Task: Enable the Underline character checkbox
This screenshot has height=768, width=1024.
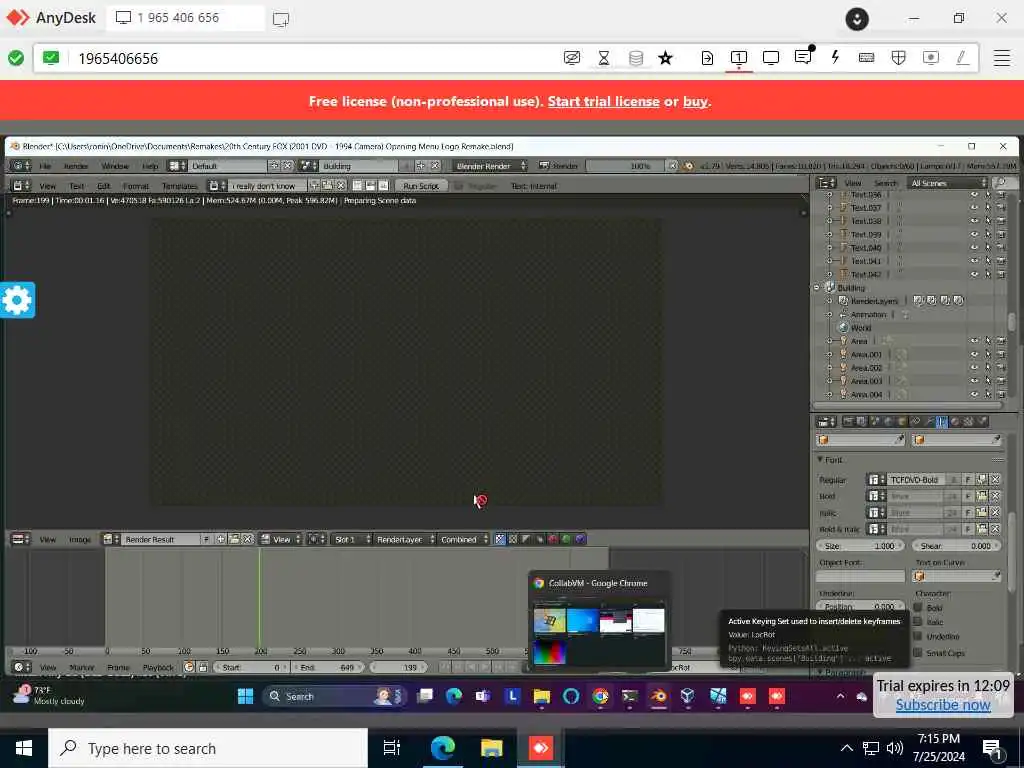Action: pyautogui.click(x=918, y=636)
